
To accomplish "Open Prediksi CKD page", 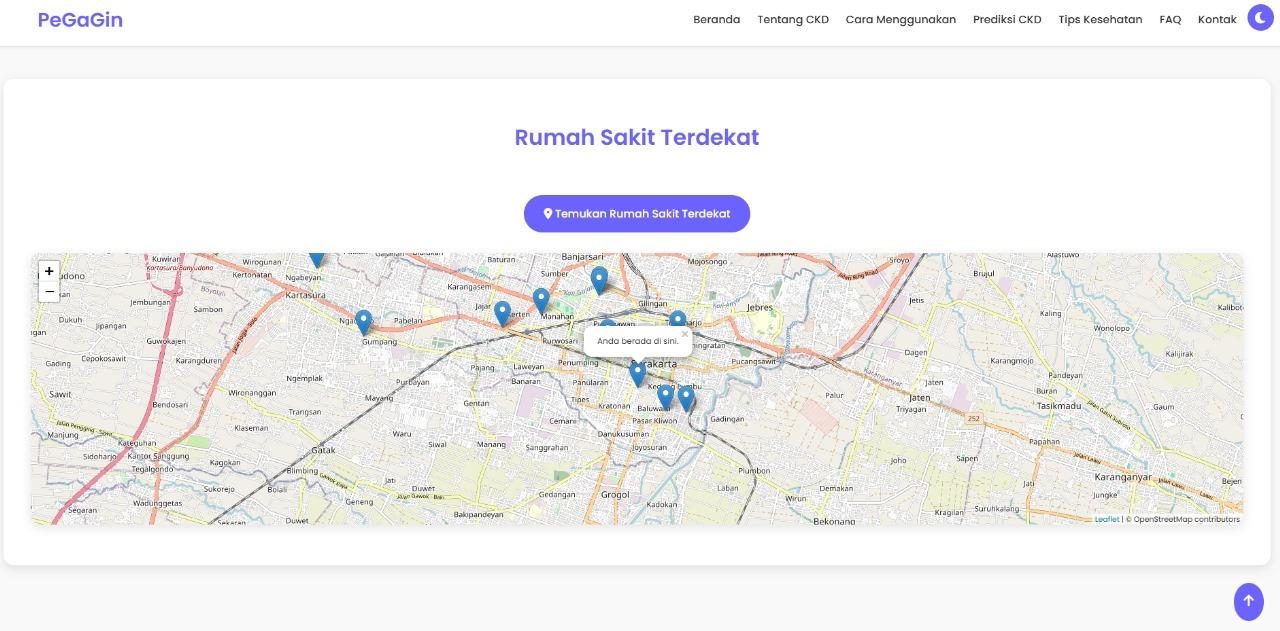I will click(1007, 19).
